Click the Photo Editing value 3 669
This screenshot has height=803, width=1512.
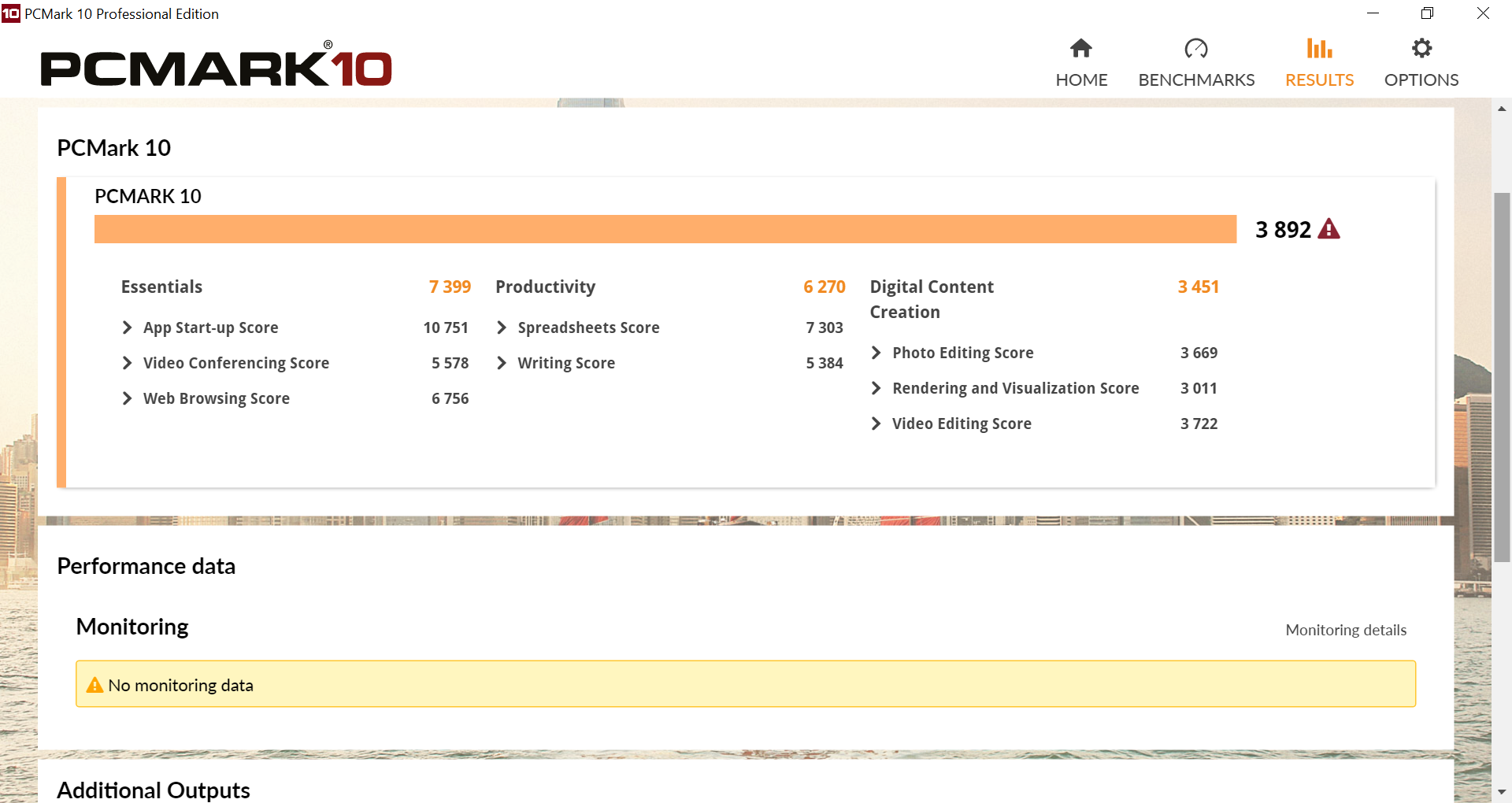[1199, 353]
